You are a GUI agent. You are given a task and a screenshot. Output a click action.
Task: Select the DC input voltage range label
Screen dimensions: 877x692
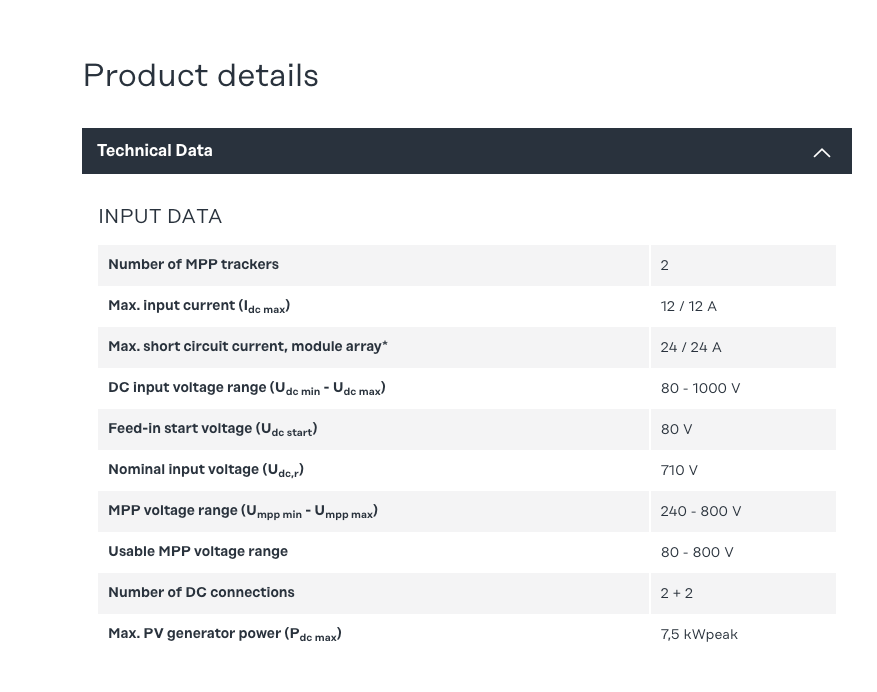pyautogui.click(x=246, y=388)
